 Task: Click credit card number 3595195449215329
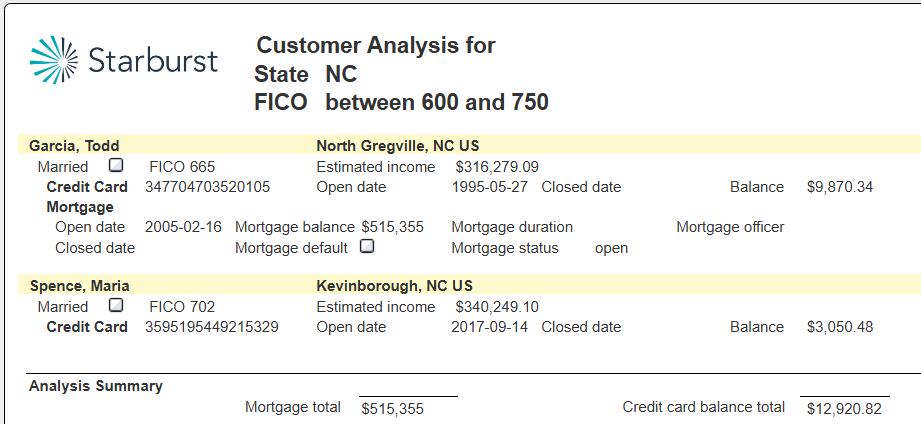coord(211,327)
